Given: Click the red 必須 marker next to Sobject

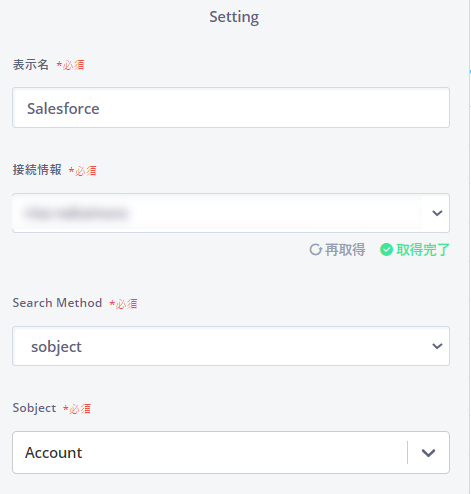Looking at the screenshot, I should (77, 409).
